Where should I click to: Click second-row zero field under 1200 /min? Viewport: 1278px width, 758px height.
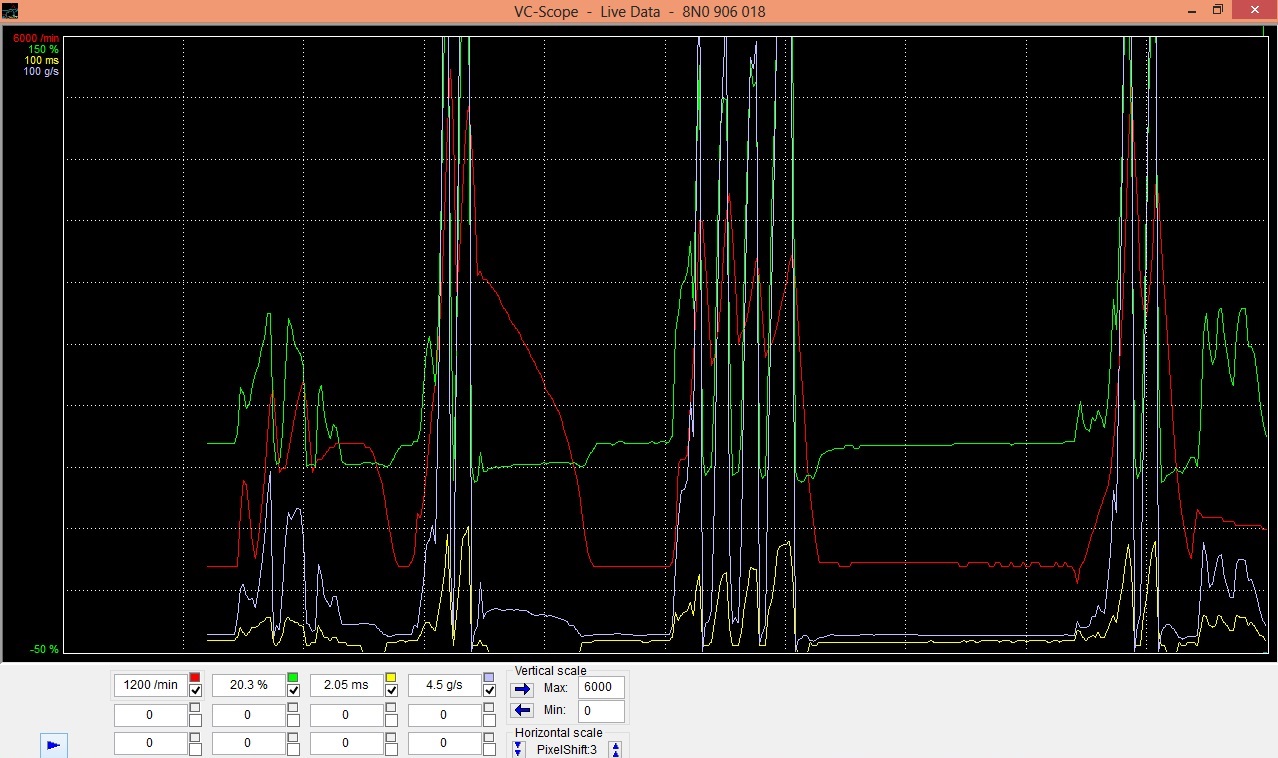[x=150, y=715]
